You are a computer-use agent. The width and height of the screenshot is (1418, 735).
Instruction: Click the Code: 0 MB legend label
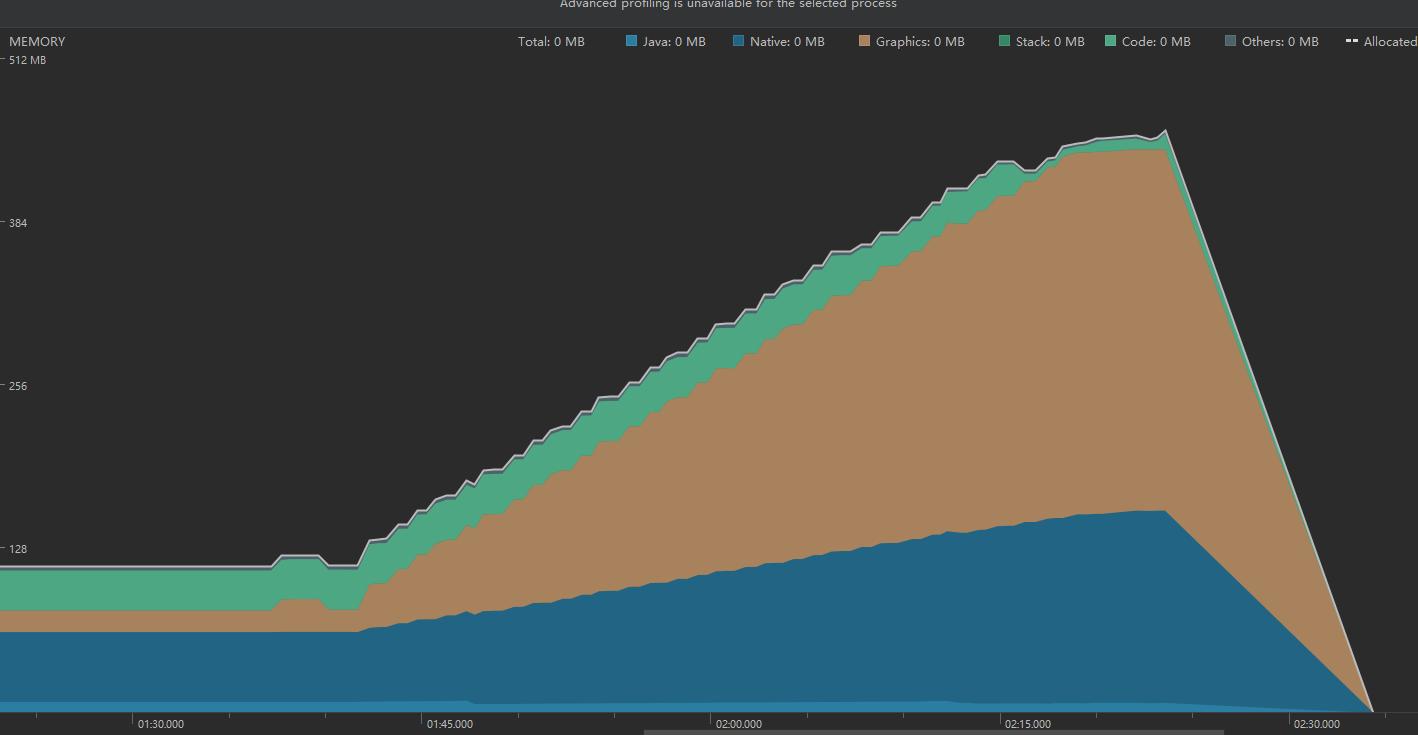pos(1156,42)
